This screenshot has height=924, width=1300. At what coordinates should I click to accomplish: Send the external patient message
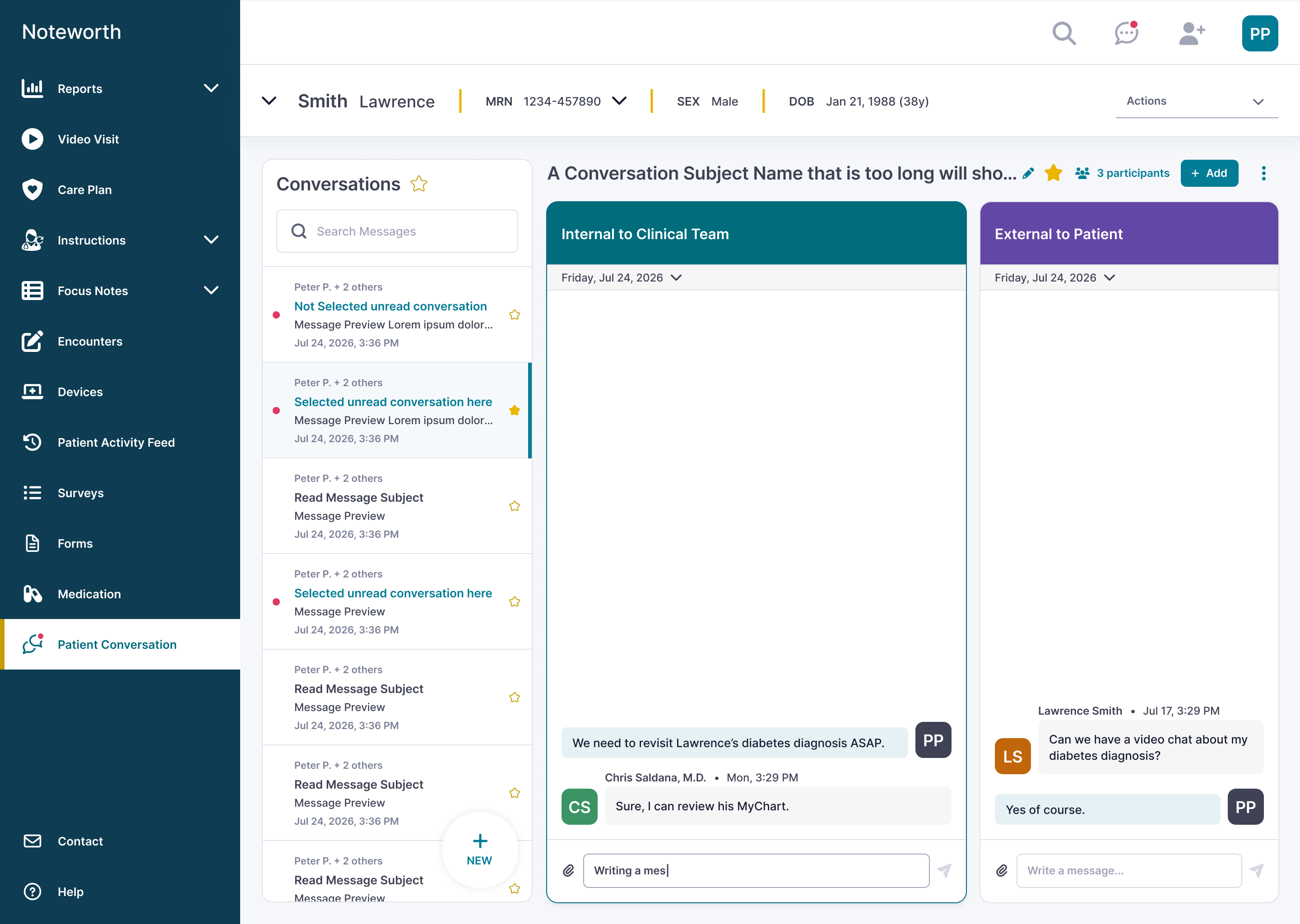coord(1256,870)
